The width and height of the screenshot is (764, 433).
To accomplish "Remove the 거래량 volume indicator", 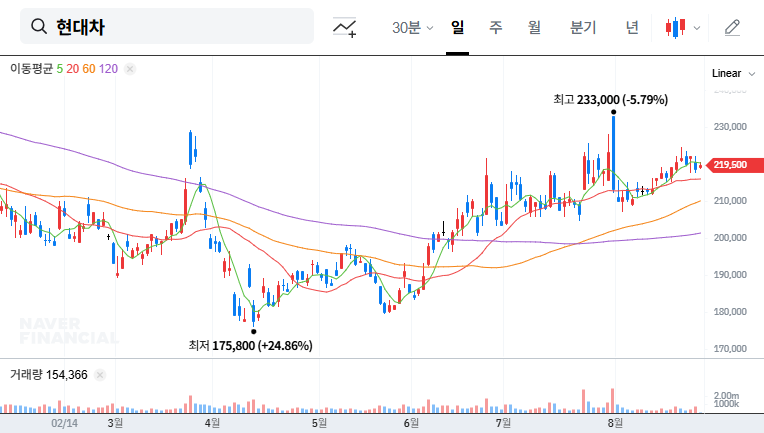I will [x=100, y=375].
